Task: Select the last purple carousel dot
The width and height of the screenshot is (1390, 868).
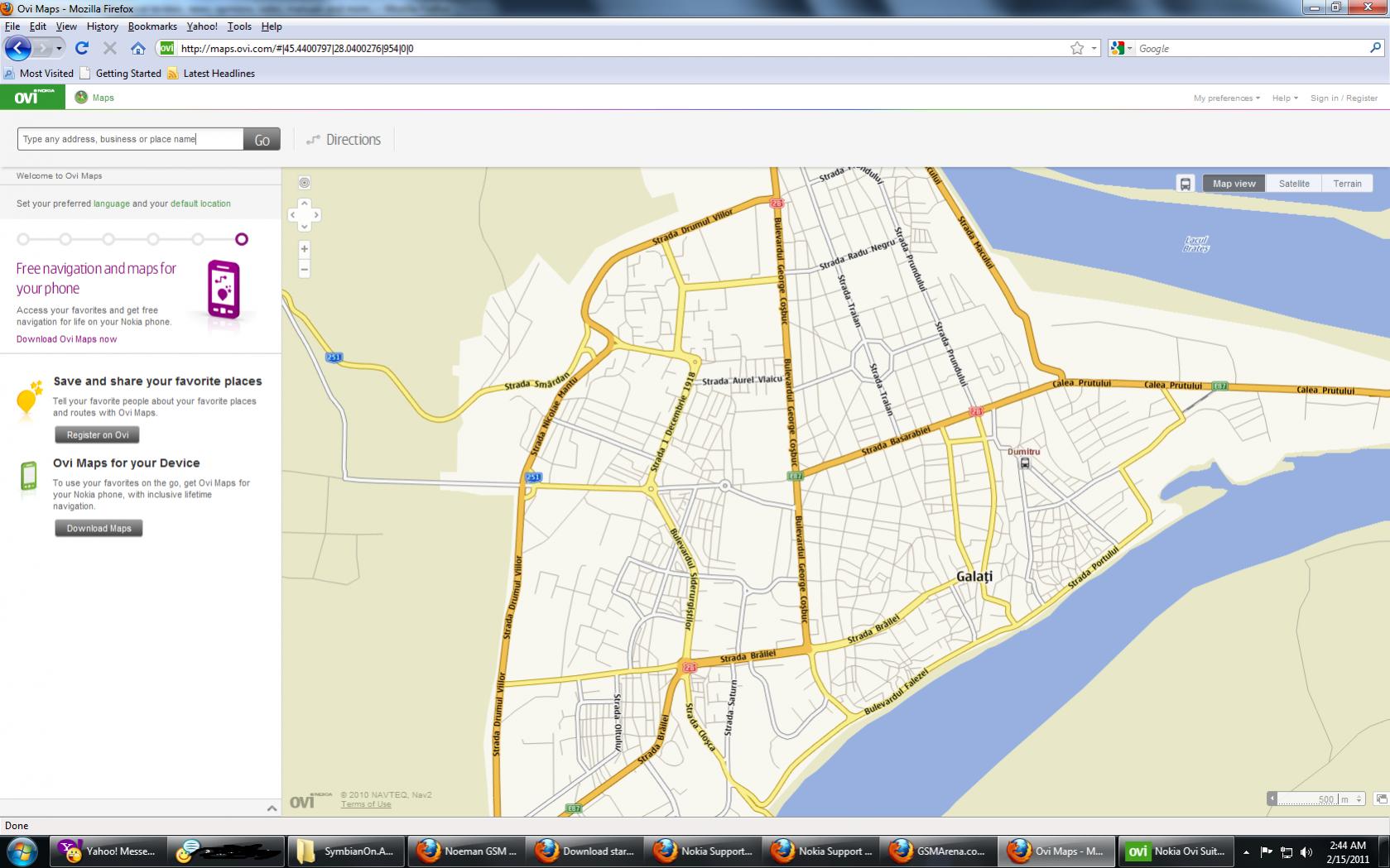Action: 241,239
